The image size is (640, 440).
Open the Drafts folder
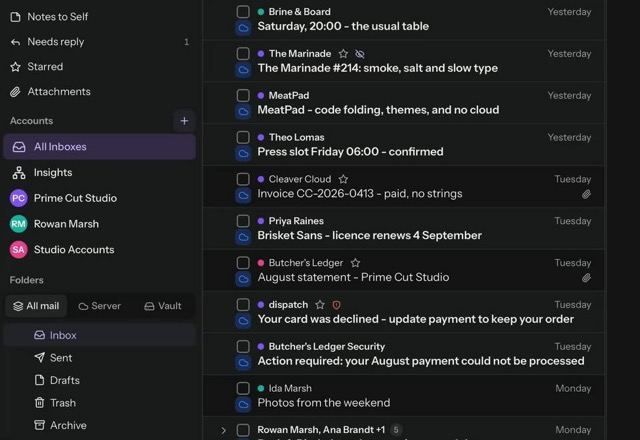point(100,380)
